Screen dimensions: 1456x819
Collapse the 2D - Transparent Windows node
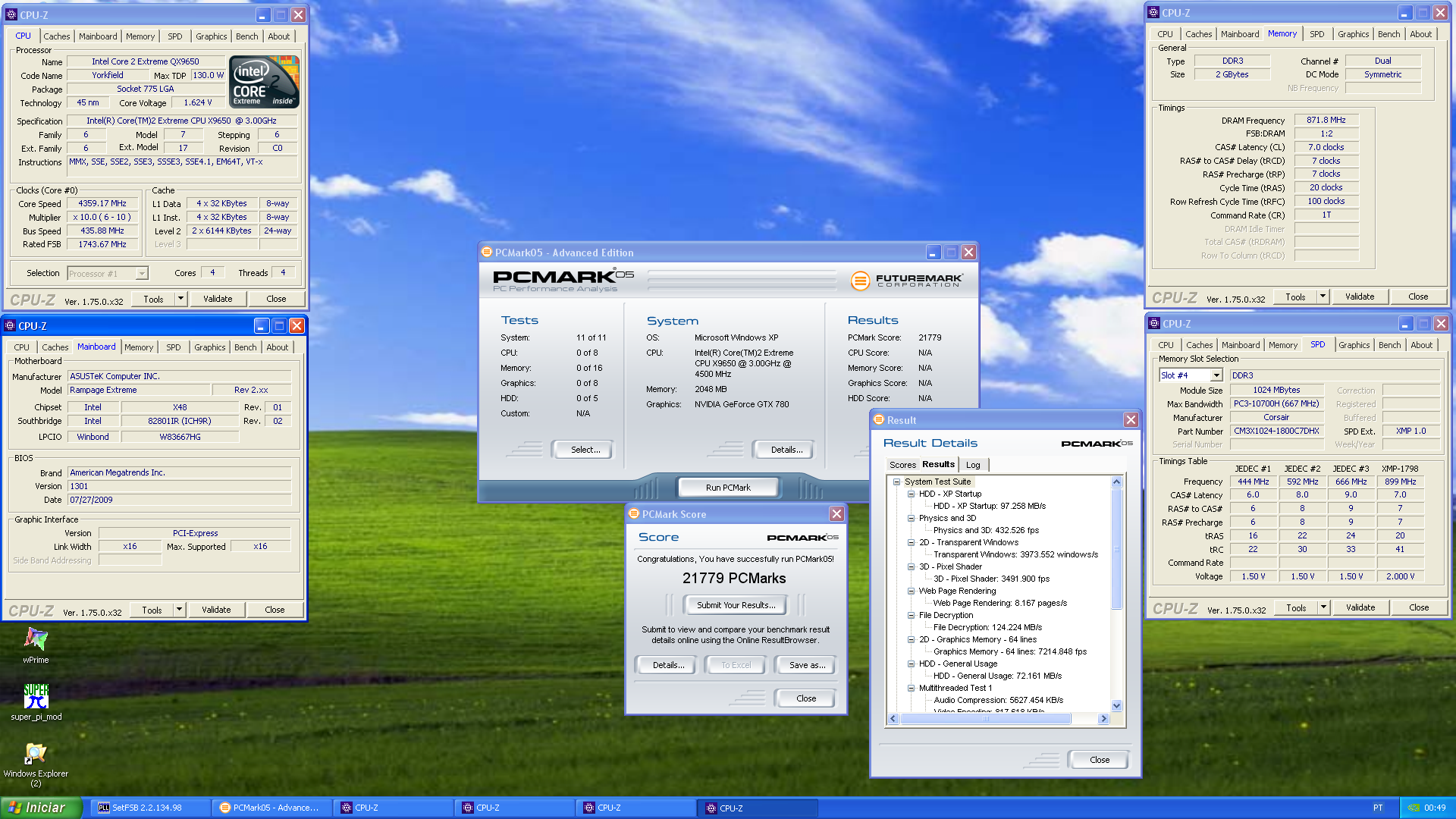point(912,542)
